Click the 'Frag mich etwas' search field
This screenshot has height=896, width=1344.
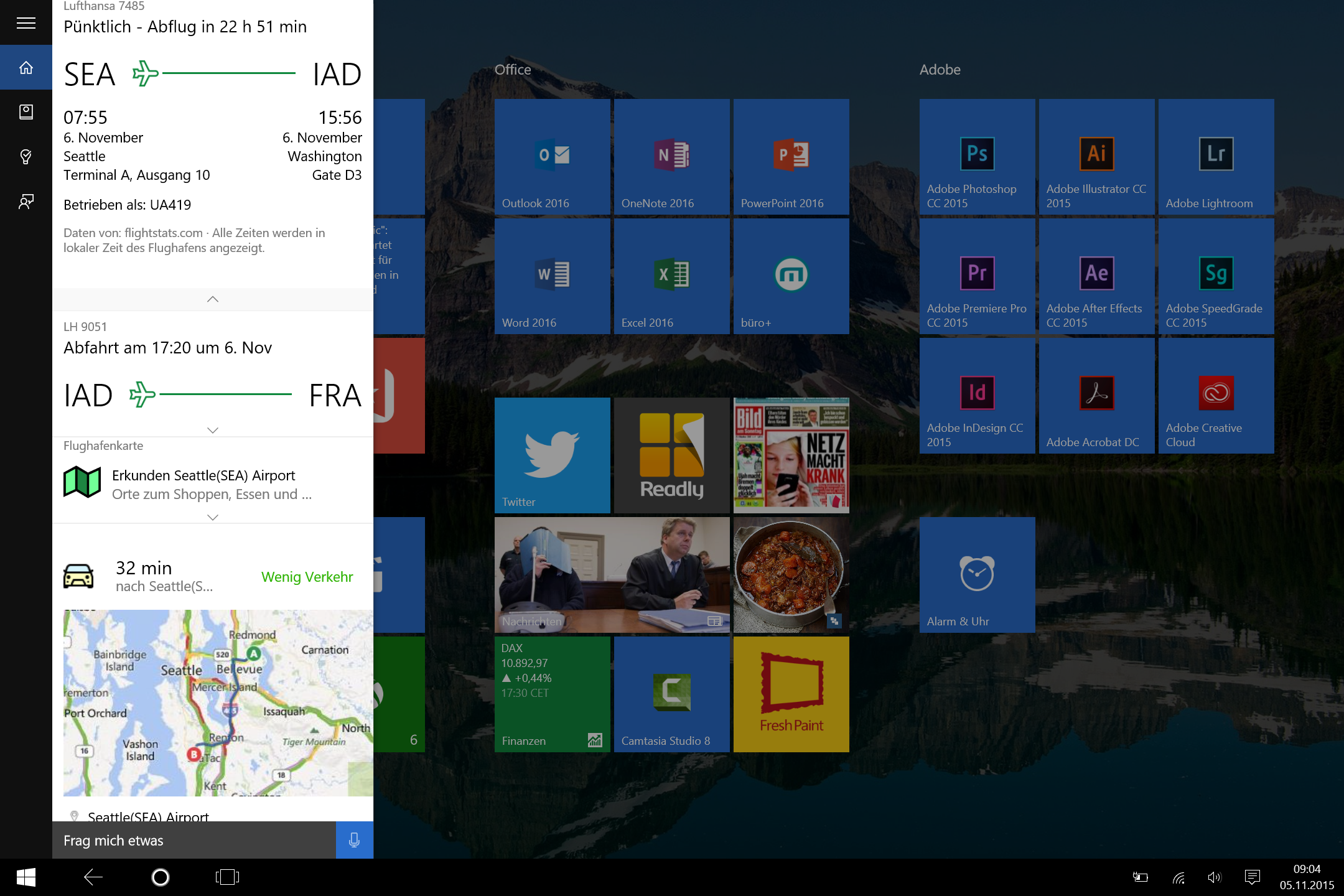coord(194,840)
